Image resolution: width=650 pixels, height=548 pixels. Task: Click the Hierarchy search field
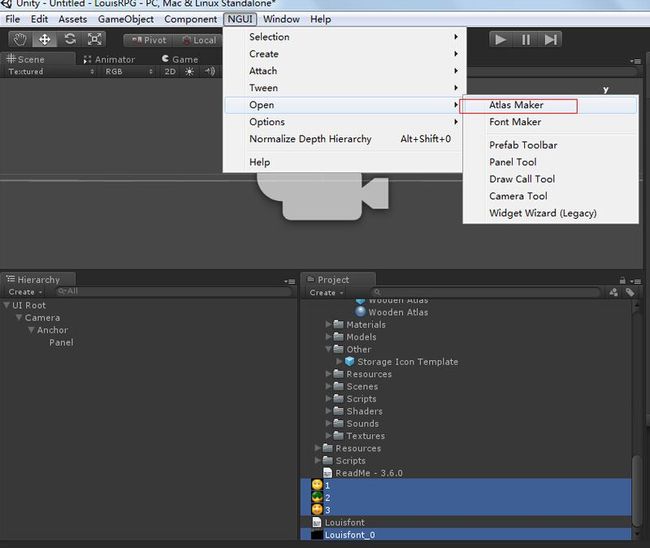click(x=174, y=292)
